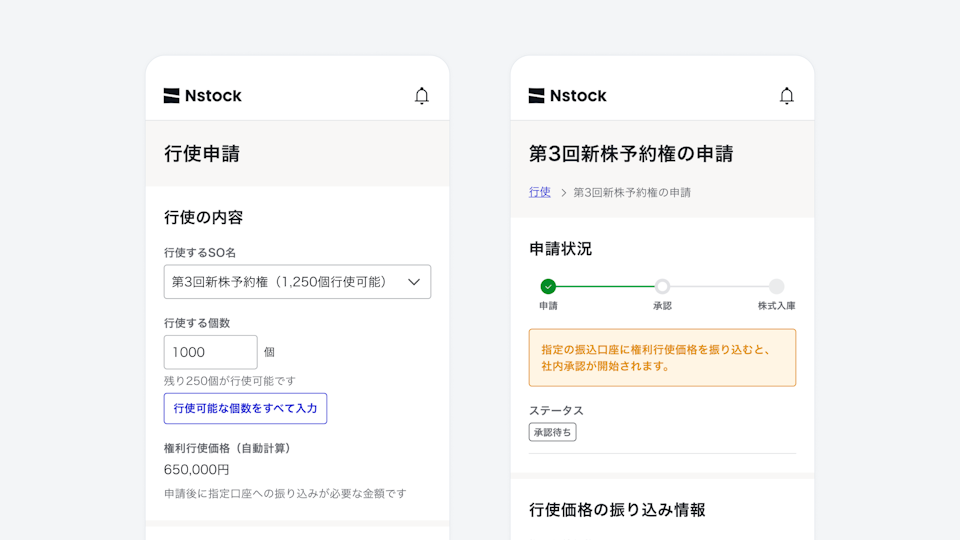The image size is (960, 540).
Task: Open the 行使するSO名 dropdown
Action: (x=297, y=282)
